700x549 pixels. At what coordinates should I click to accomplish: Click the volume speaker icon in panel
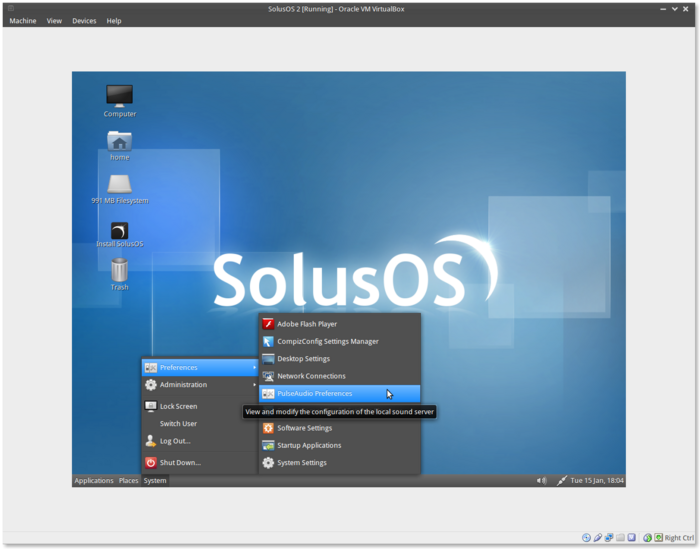click(541, 481)
